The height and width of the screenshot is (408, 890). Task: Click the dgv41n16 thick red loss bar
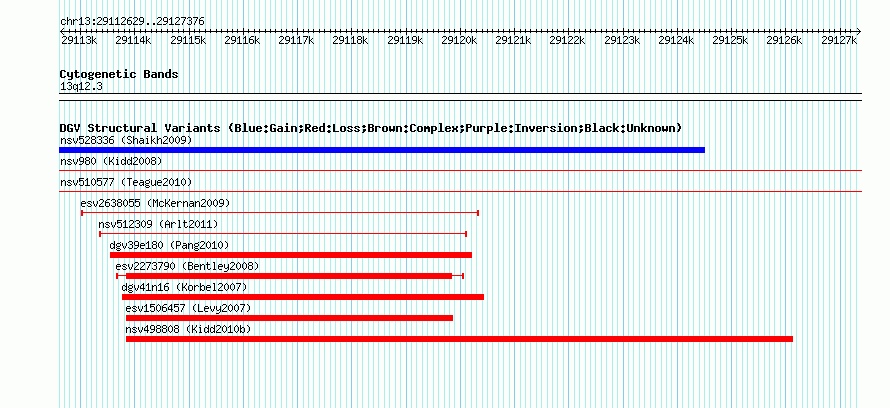click(303, 297)
